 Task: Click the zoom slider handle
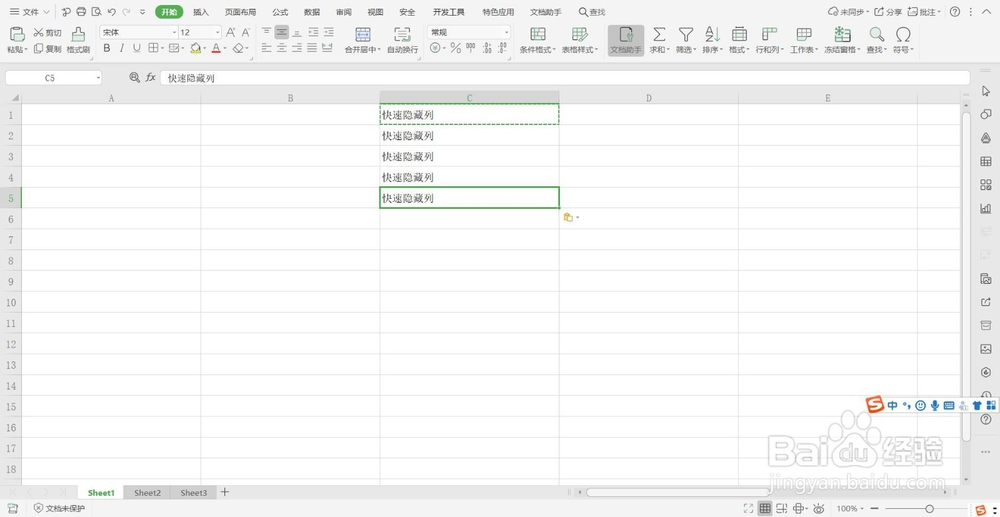click(929, 508)
